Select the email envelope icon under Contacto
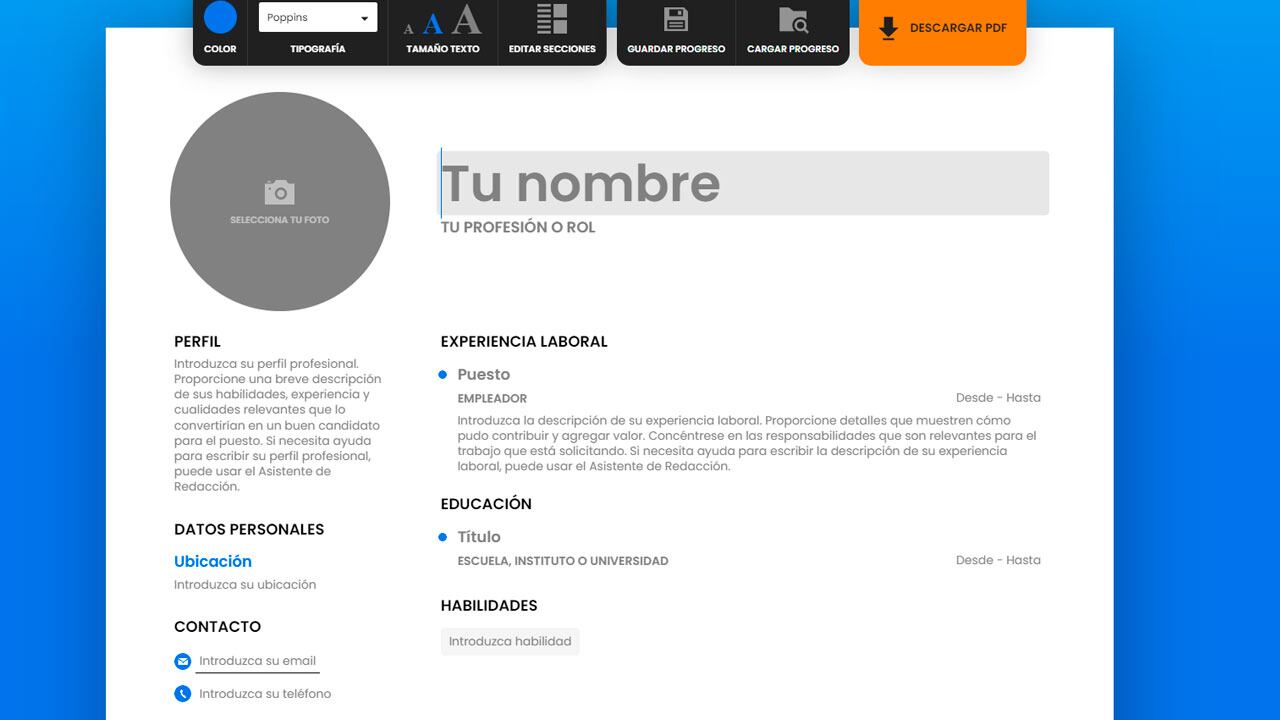The height and width of the screenshot is (720, 1280). [x=182, y=661]
